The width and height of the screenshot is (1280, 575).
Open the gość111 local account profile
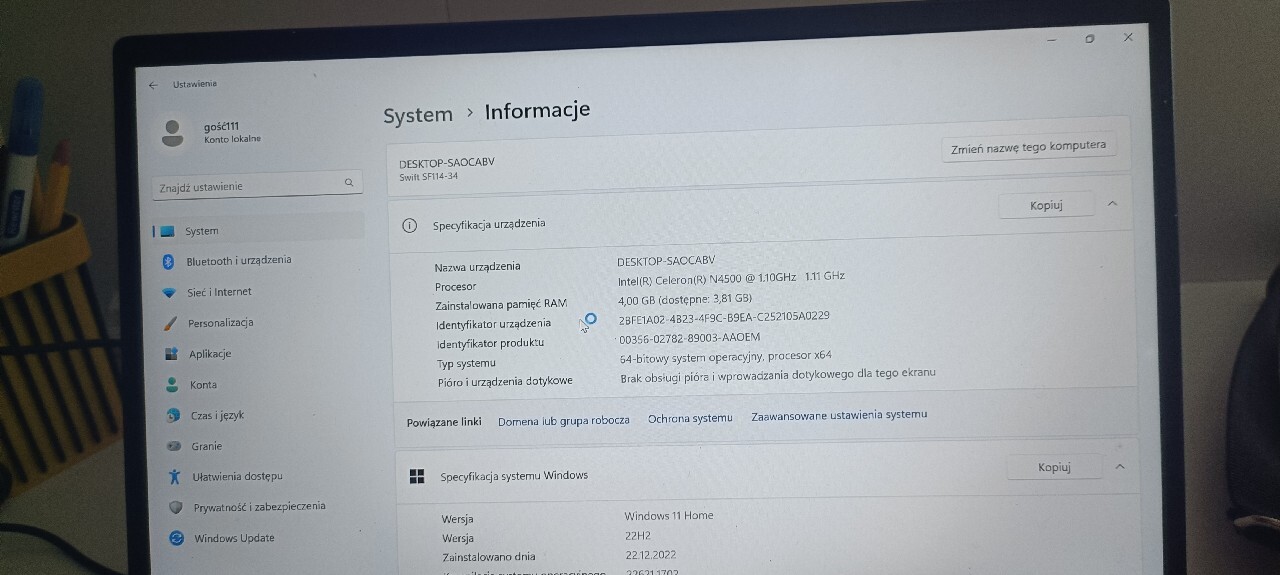[212, 132]
